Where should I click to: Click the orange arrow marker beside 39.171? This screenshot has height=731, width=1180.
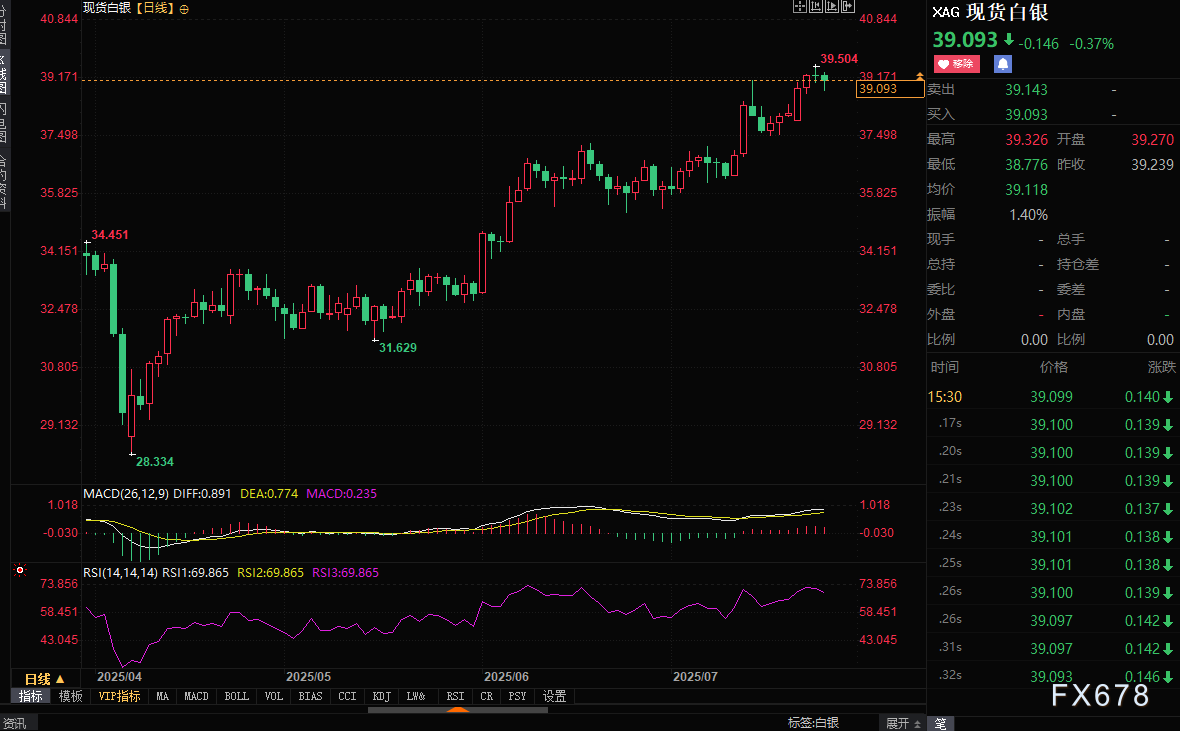pos(920,76)
